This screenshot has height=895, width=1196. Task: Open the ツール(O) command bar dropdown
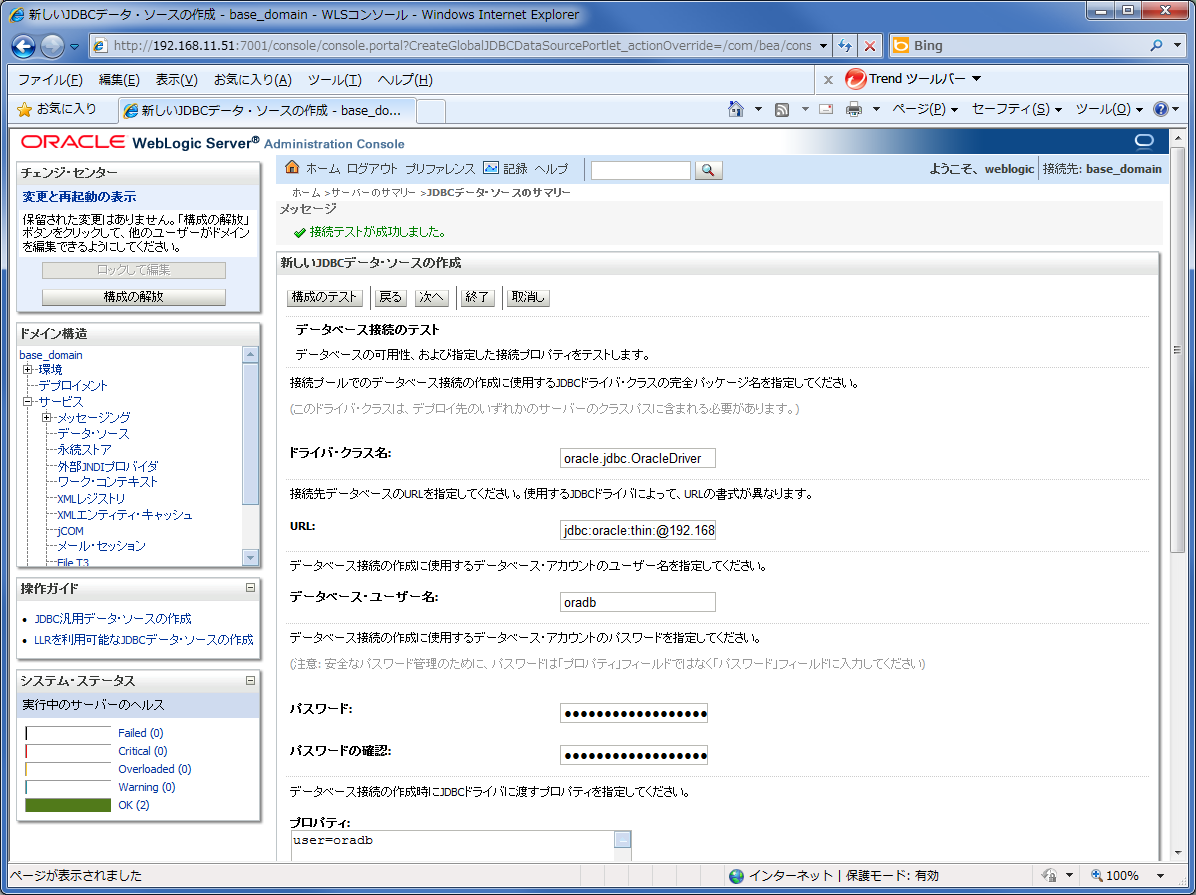pos(1109,110)
